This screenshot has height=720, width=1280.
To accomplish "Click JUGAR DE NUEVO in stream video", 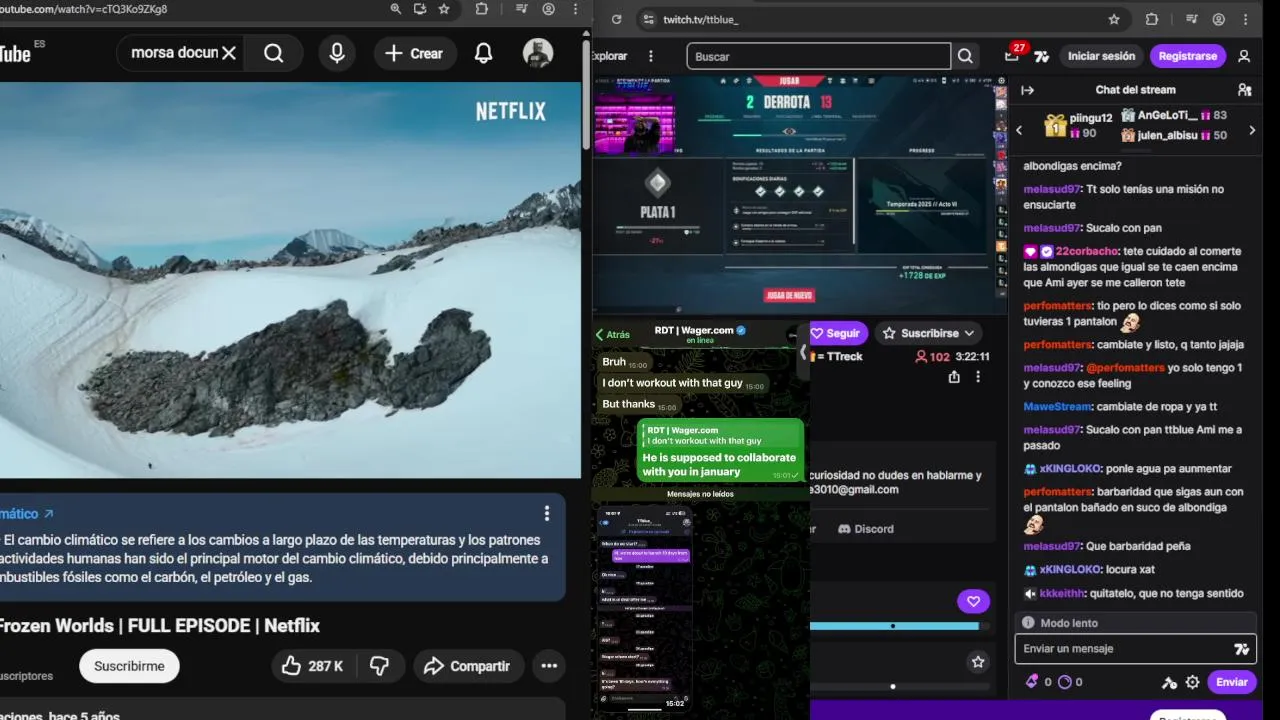I will [789, 296].
